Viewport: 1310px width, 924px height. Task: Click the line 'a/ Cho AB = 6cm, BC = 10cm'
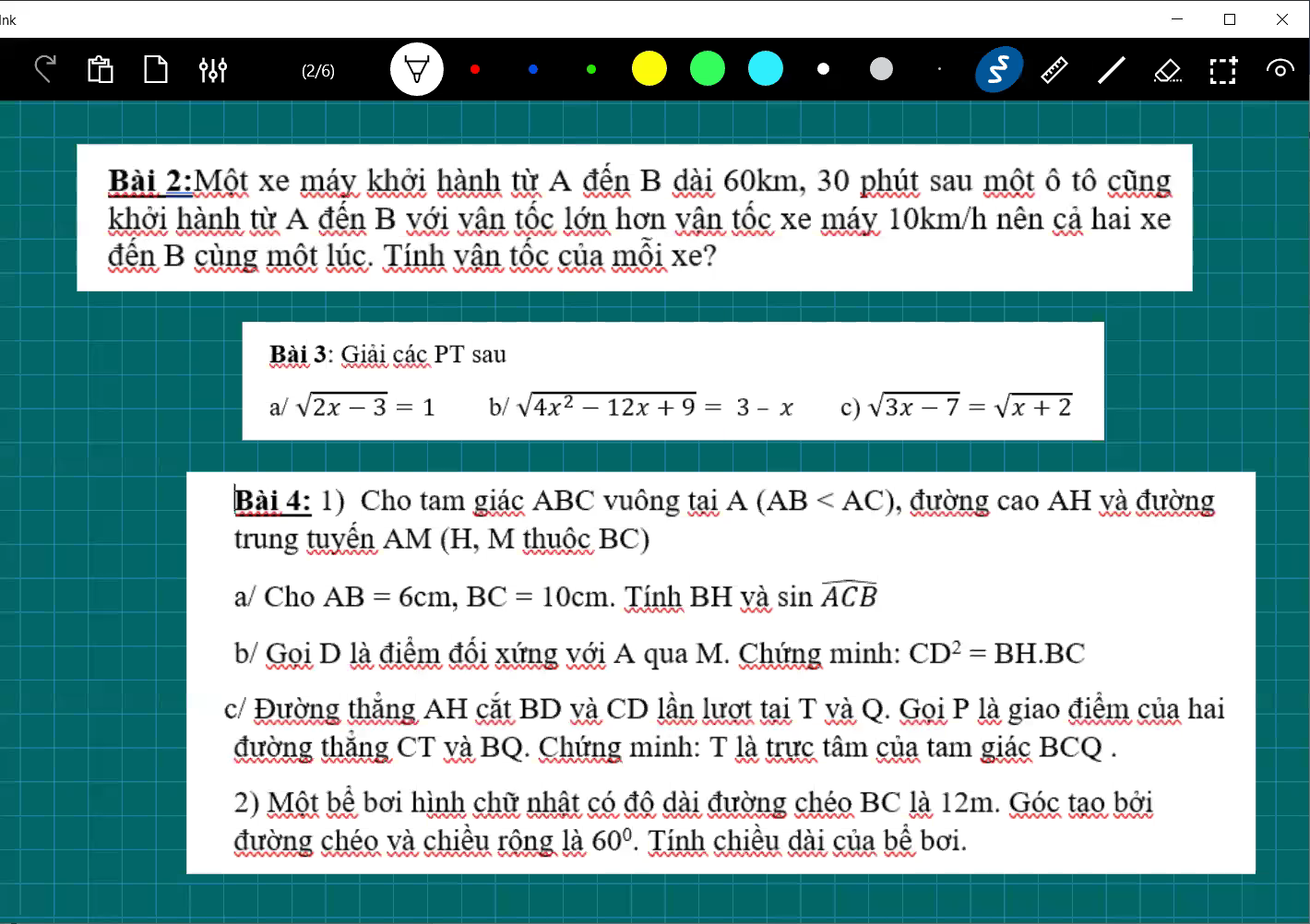[424, 597]
